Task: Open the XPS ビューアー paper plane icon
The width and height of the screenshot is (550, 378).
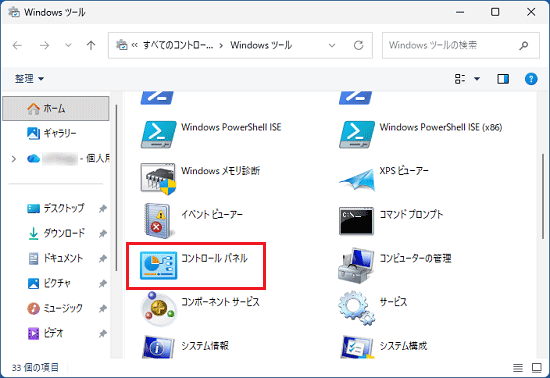Action: point(357,179)
